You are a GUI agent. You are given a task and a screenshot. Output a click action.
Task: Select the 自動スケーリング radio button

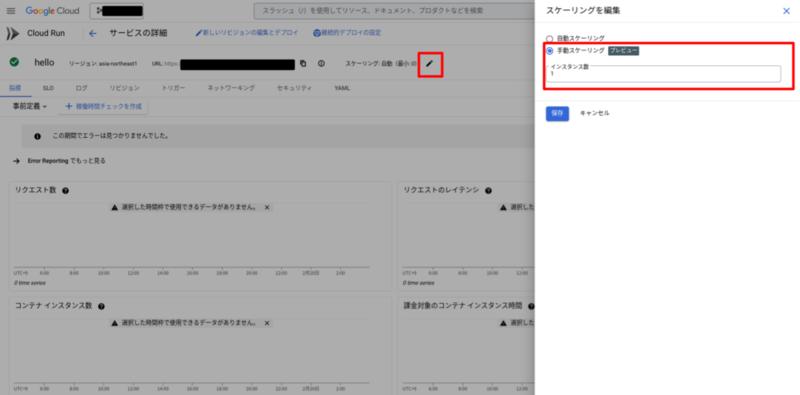tap(549, 38)
